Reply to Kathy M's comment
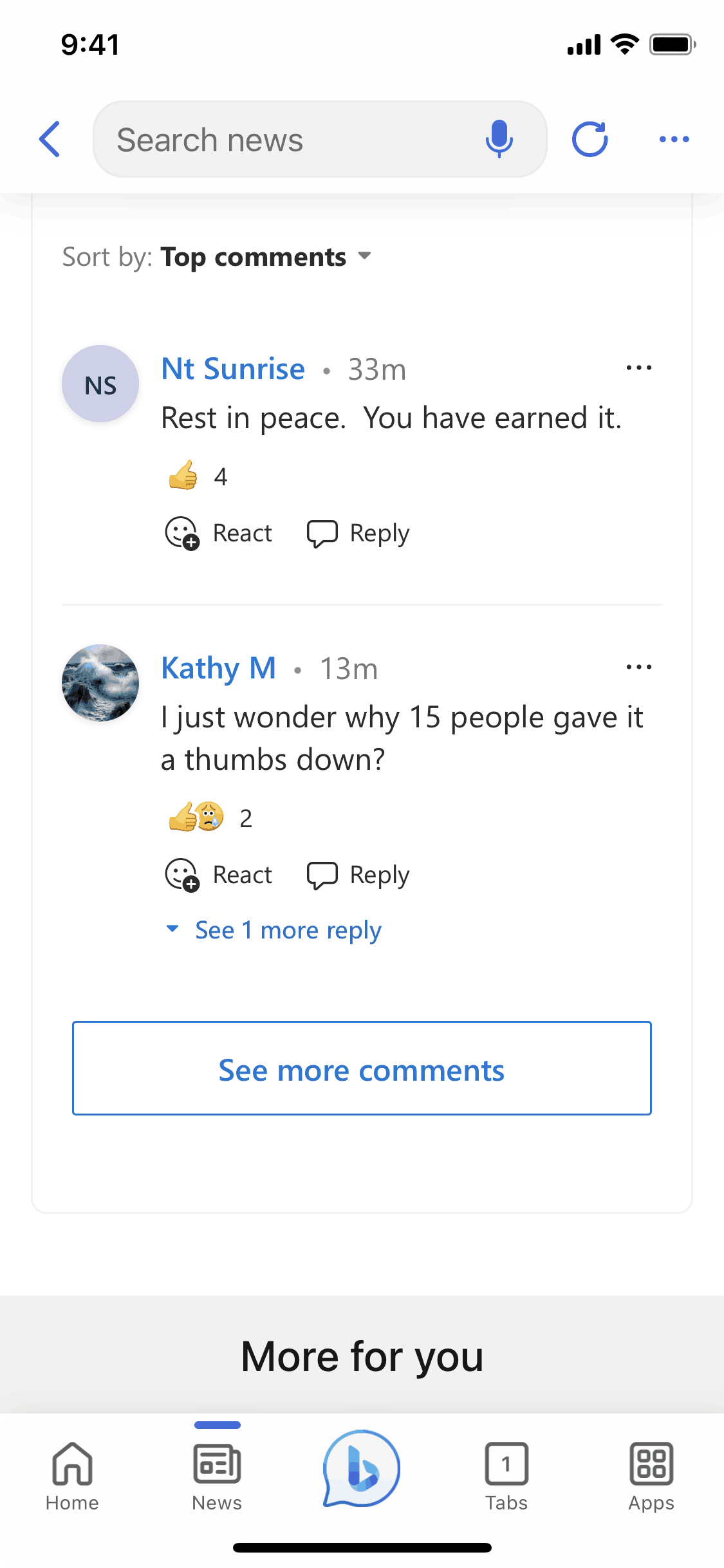The image size is (724, 1568). [x=358, y=875]
